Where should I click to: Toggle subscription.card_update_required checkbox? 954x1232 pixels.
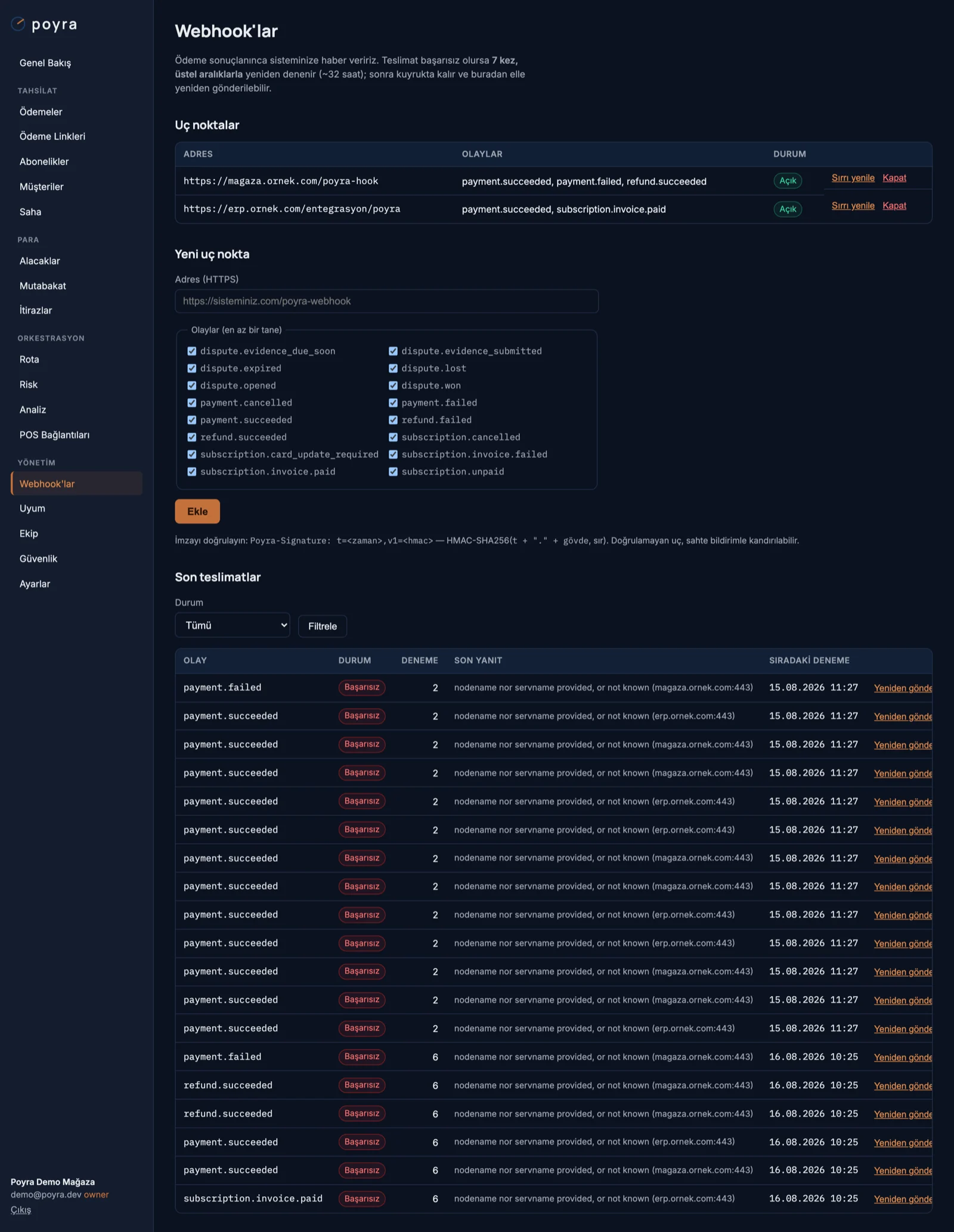tap(192, 454)
